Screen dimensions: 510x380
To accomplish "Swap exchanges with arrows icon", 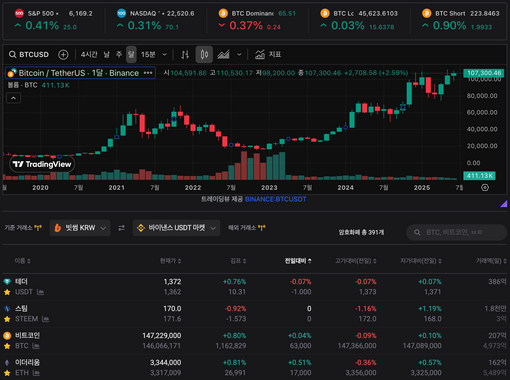I will [121, 228].
